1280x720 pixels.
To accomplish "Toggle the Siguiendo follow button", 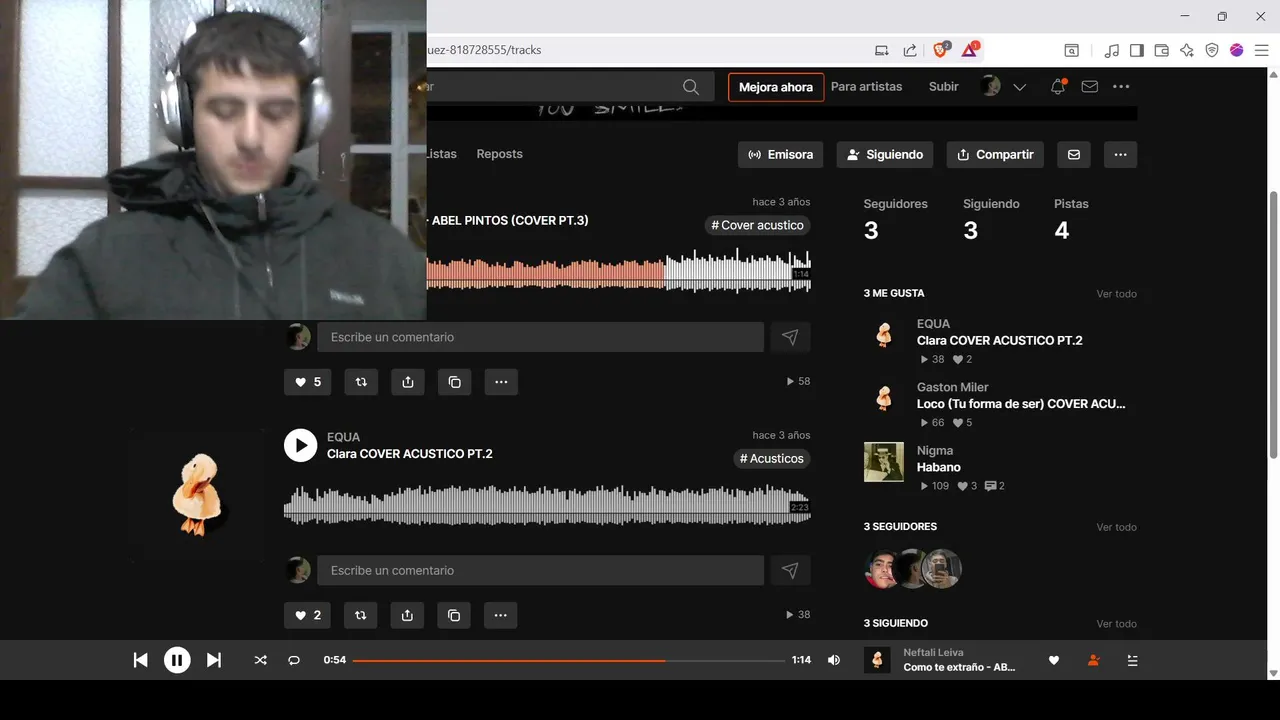I will coord(885,155).
